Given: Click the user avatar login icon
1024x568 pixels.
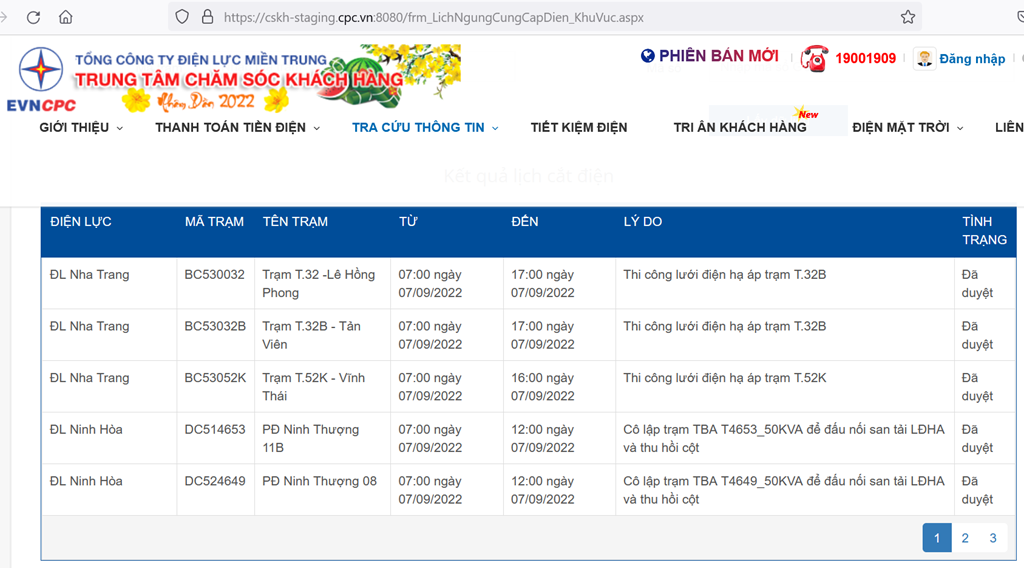Looking at the screenshot, I should (925, 58).
